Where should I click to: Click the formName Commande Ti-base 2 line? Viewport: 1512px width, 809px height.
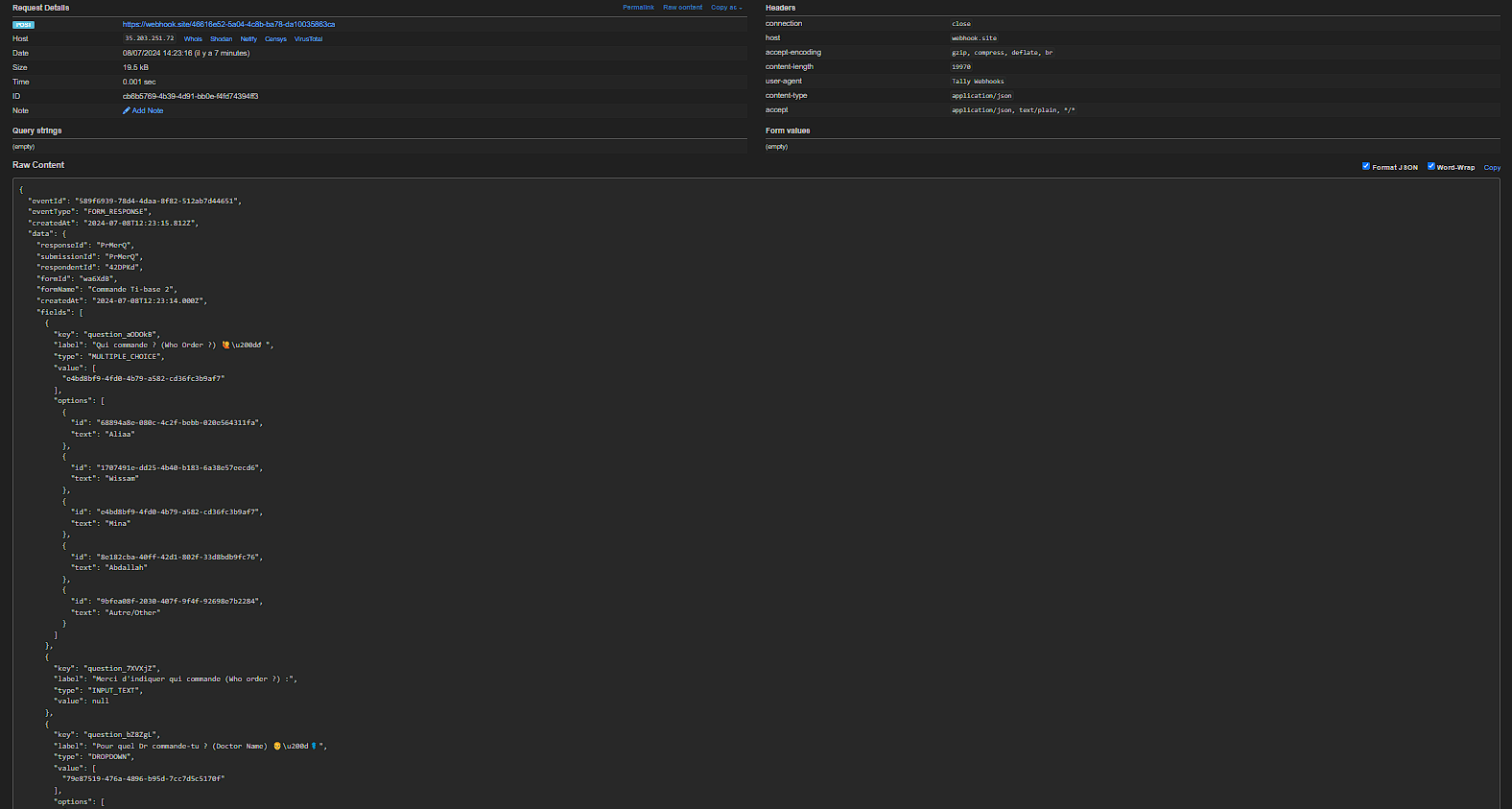click(x=106, y=290)
